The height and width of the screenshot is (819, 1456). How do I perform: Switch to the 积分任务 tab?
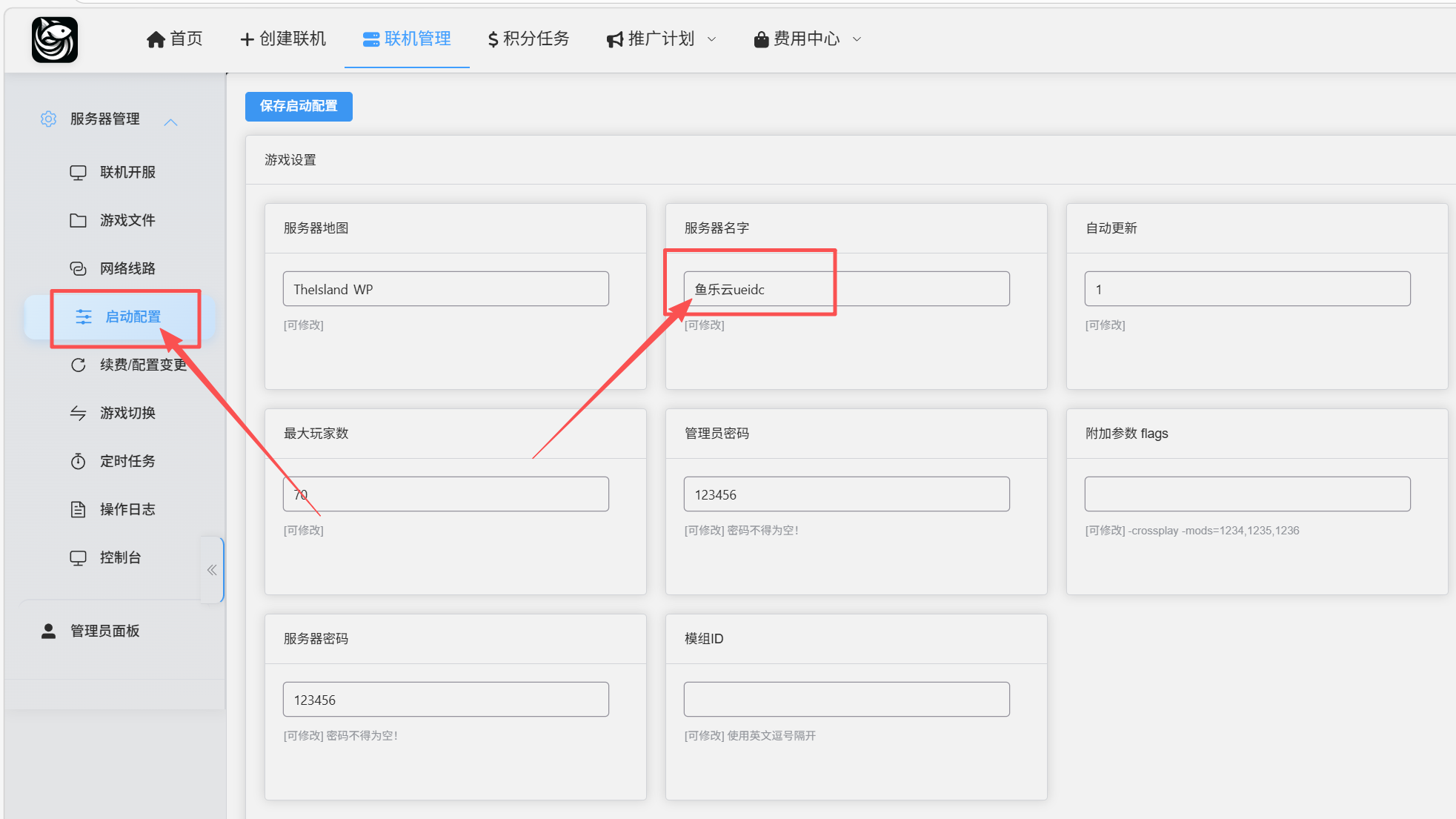coord(528,39)
